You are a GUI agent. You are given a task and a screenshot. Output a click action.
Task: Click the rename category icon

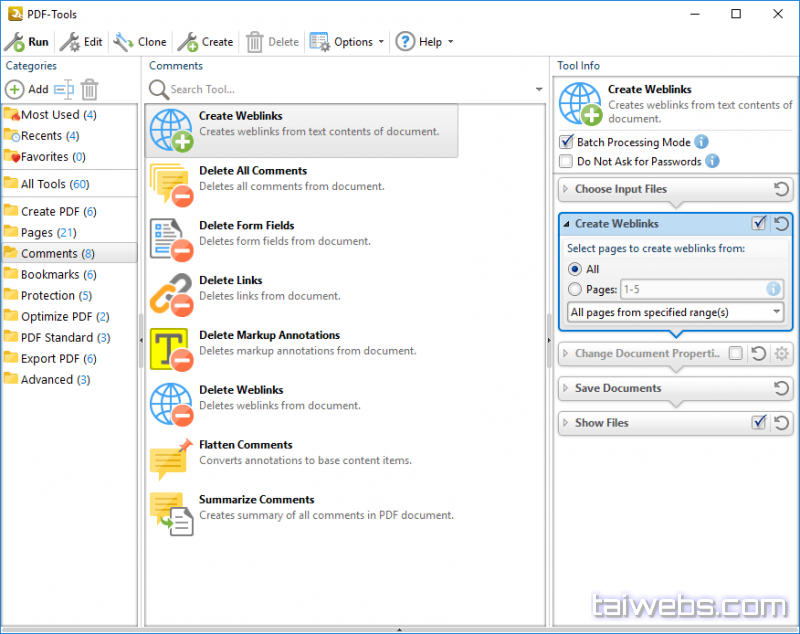tap(64, 89)
